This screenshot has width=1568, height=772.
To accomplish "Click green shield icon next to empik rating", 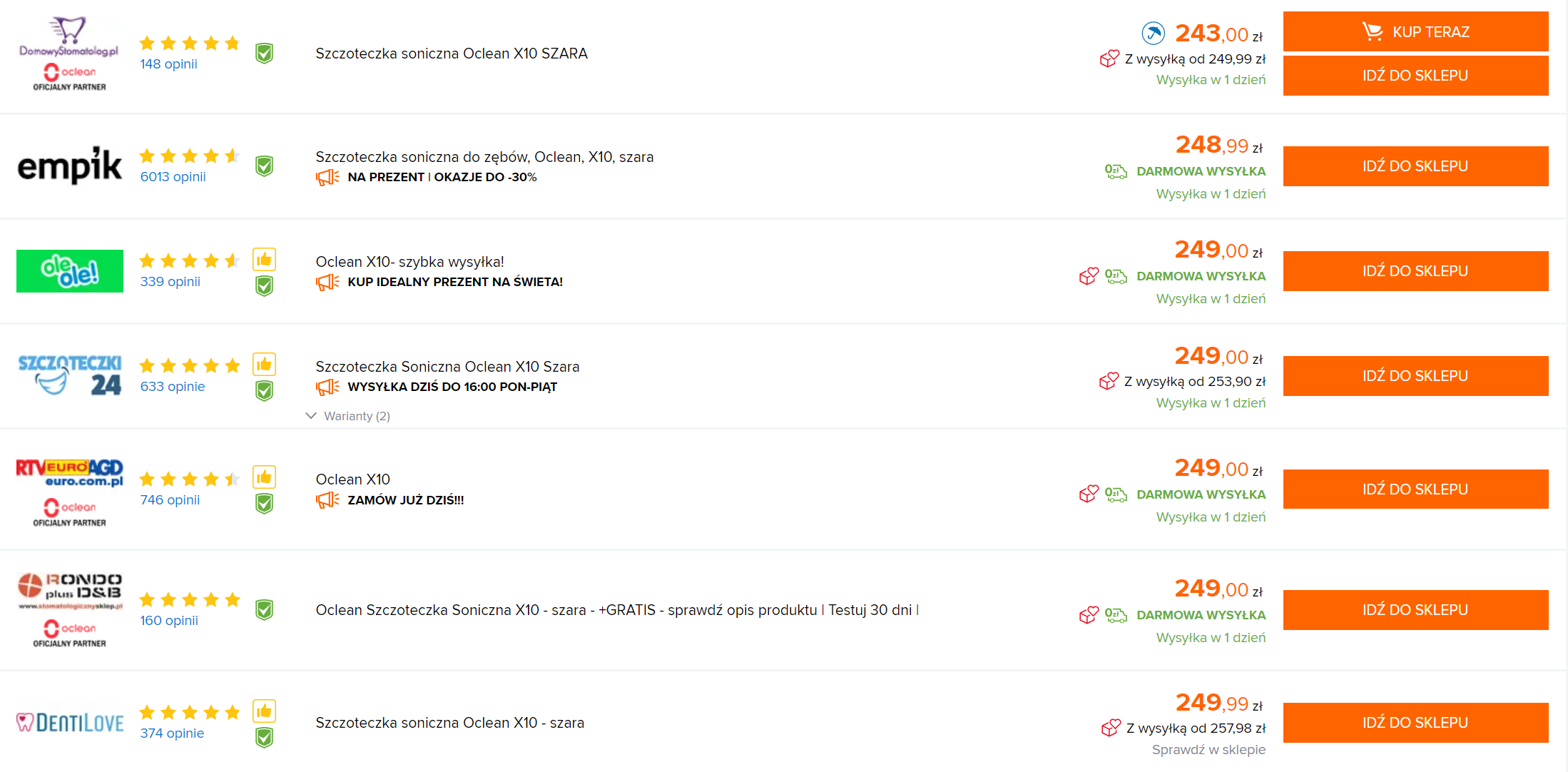I will click(x=264, y=166).
